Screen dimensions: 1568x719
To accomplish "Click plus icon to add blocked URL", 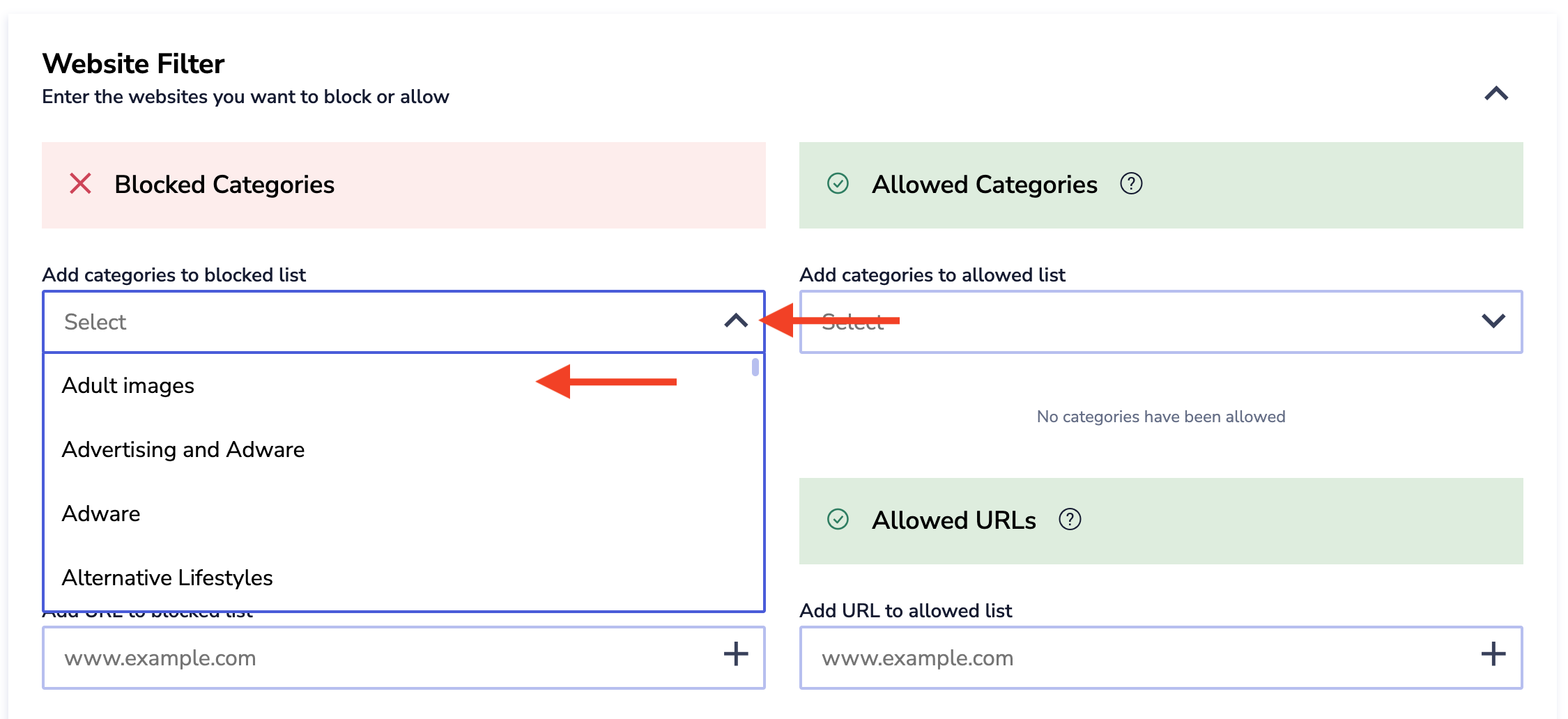I will (735, 654).
